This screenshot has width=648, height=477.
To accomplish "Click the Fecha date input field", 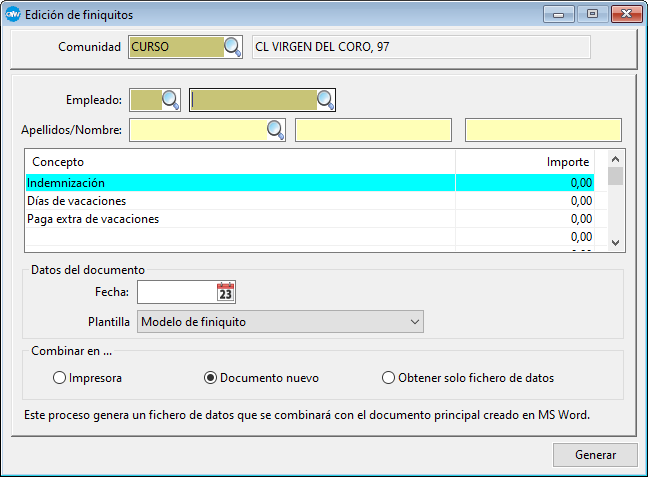I will pos(176,292).
